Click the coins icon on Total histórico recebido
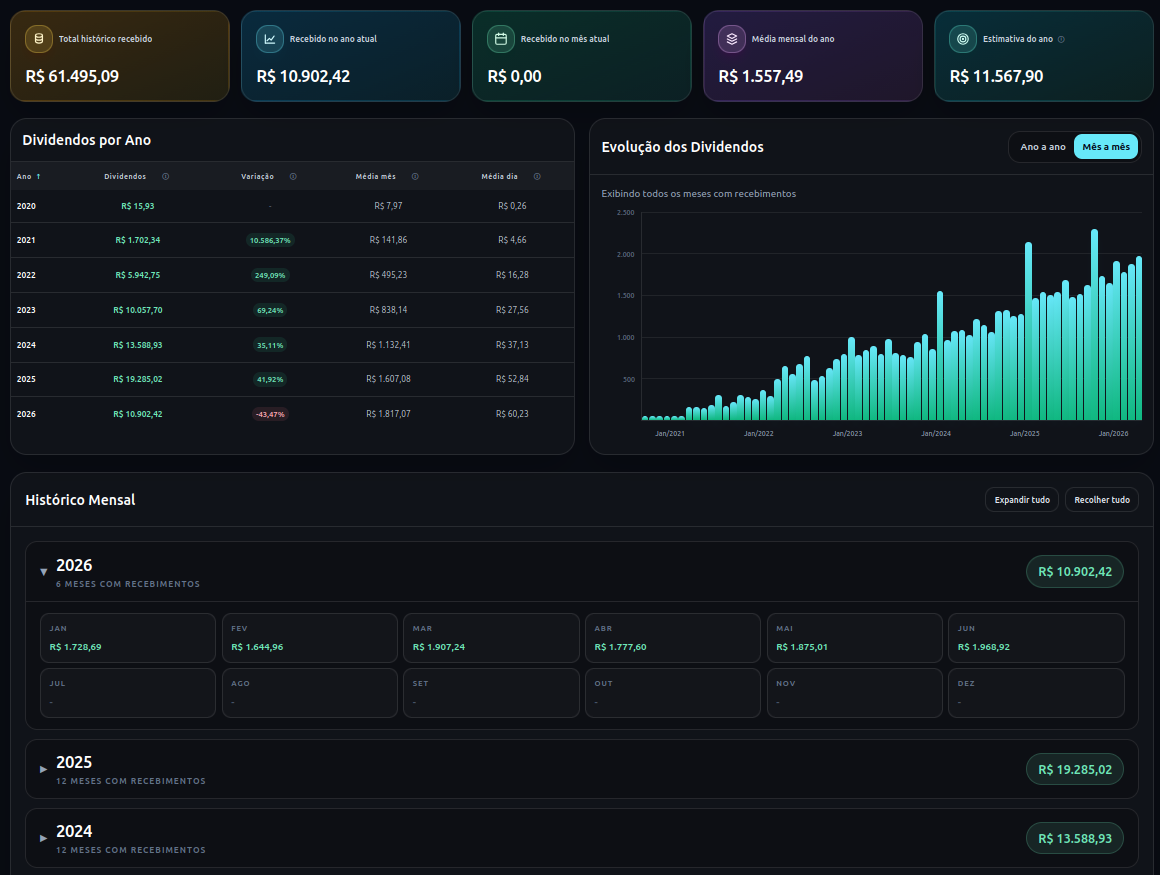The width and height of the screenshot is (1160, 875). point(38,39)
